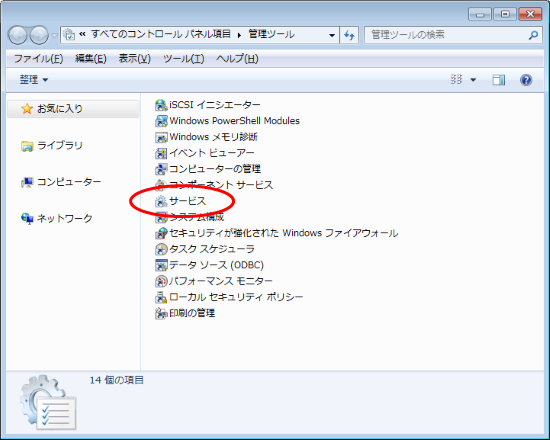Click the 管理ツール breadcrumb segment
Viewport: 550px width, 440px height.
pos(271,34)
